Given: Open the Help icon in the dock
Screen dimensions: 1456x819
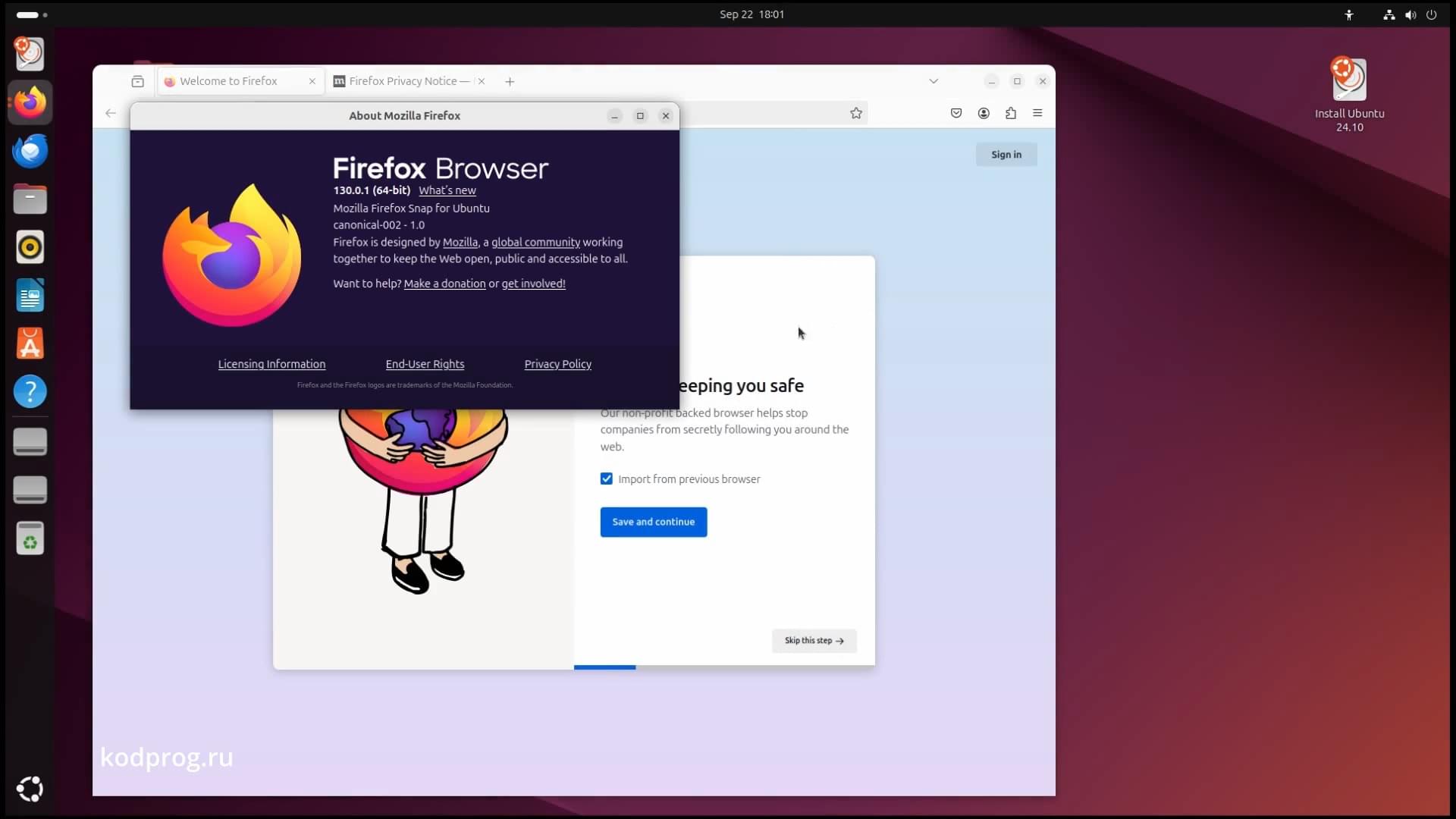Looking at the screenshot, I should point(30,392).
